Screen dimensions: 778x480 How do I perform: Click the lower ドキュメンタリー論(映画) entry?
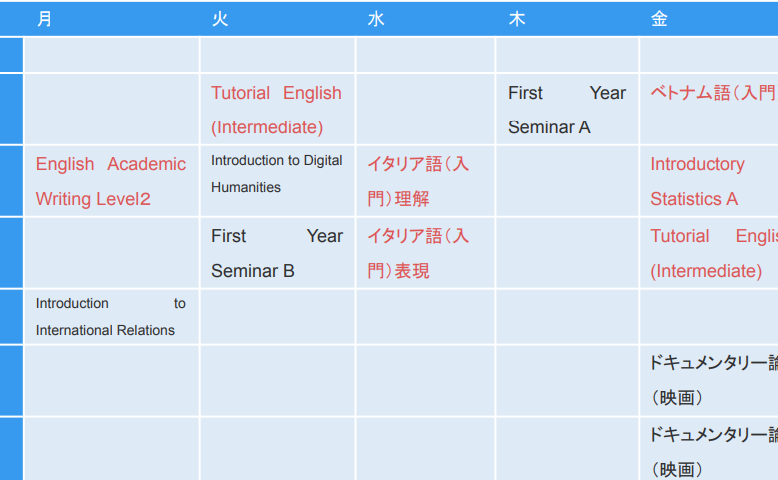click(x=712, y=451)
